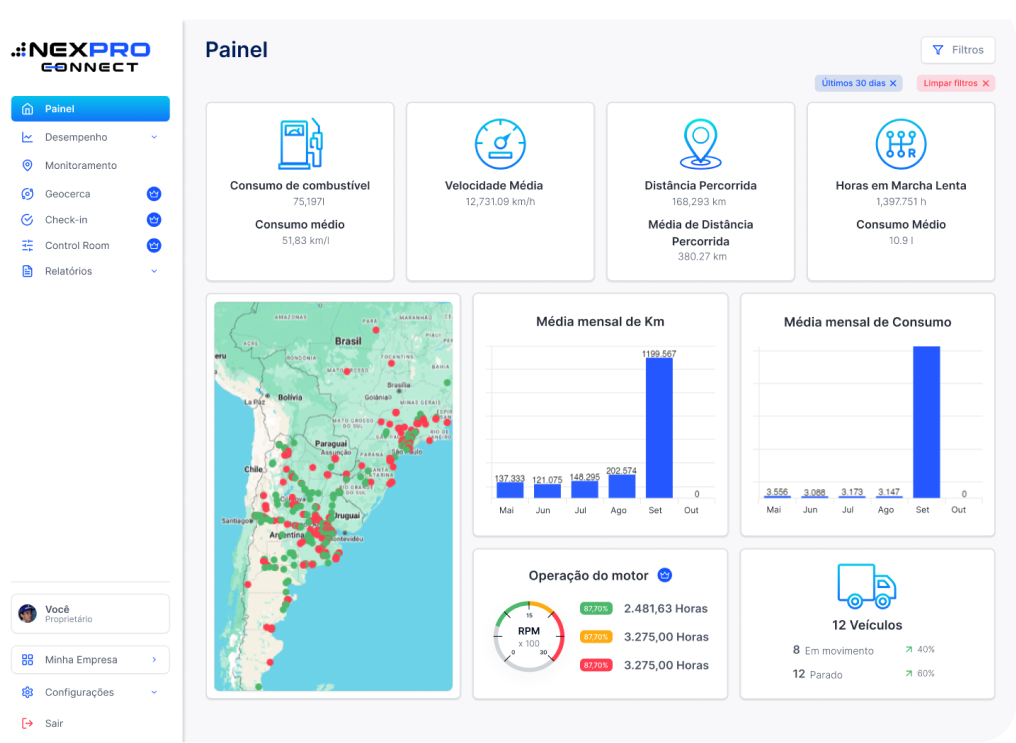Click the fuel pump icon
1016x743 pixels.
click(x=300, y=144)
